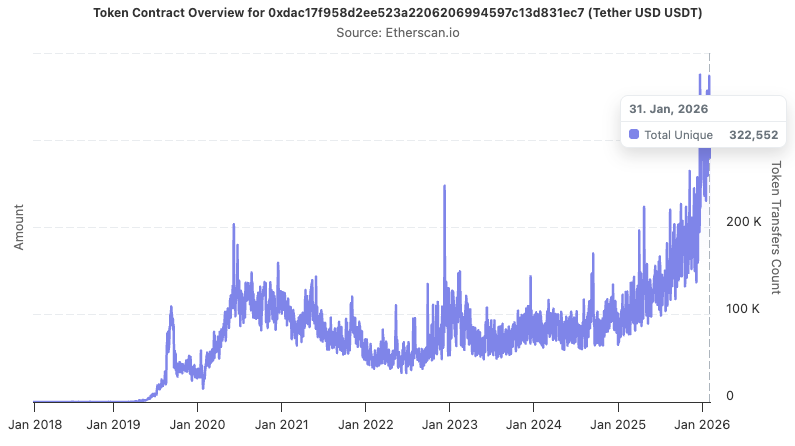Click the 100 K y-axis tick label
Image resolution: width=795 pixels, height=446 pixels.
[743, 308]
